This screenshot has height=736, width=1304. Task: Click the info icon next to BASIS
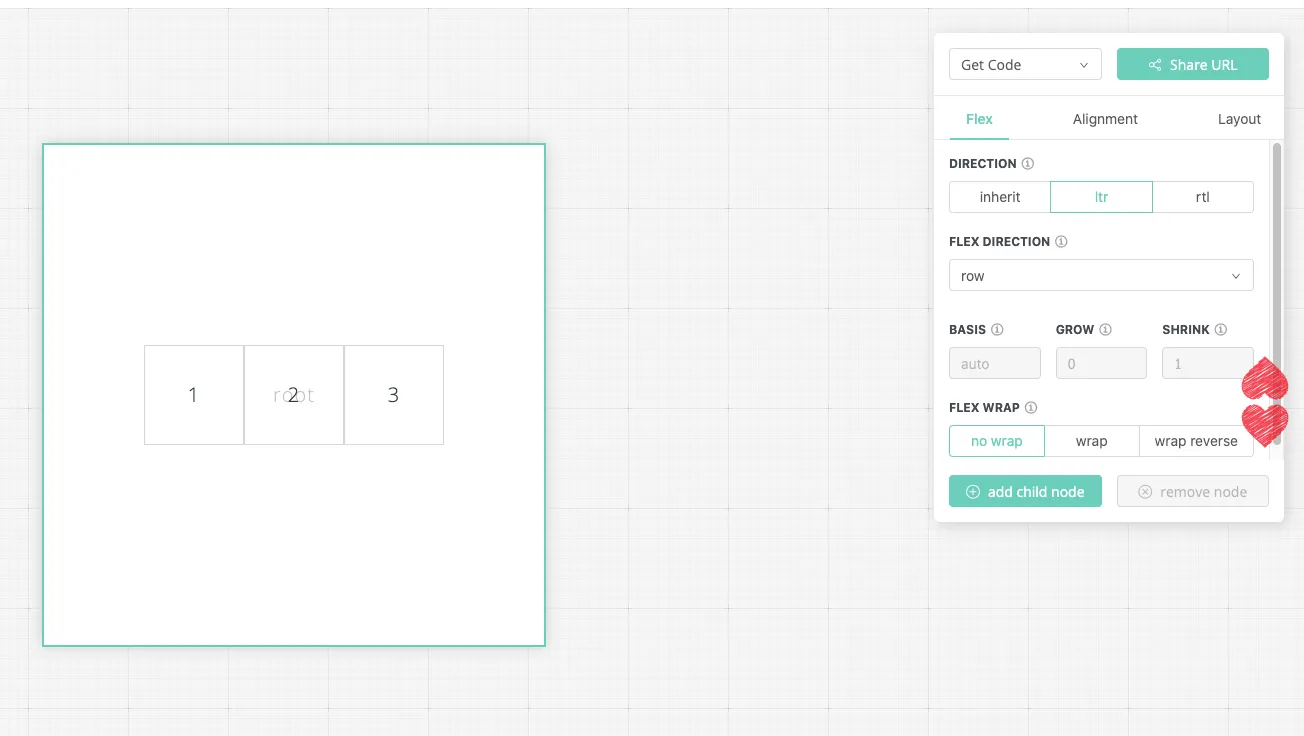(x=997, y=330)
